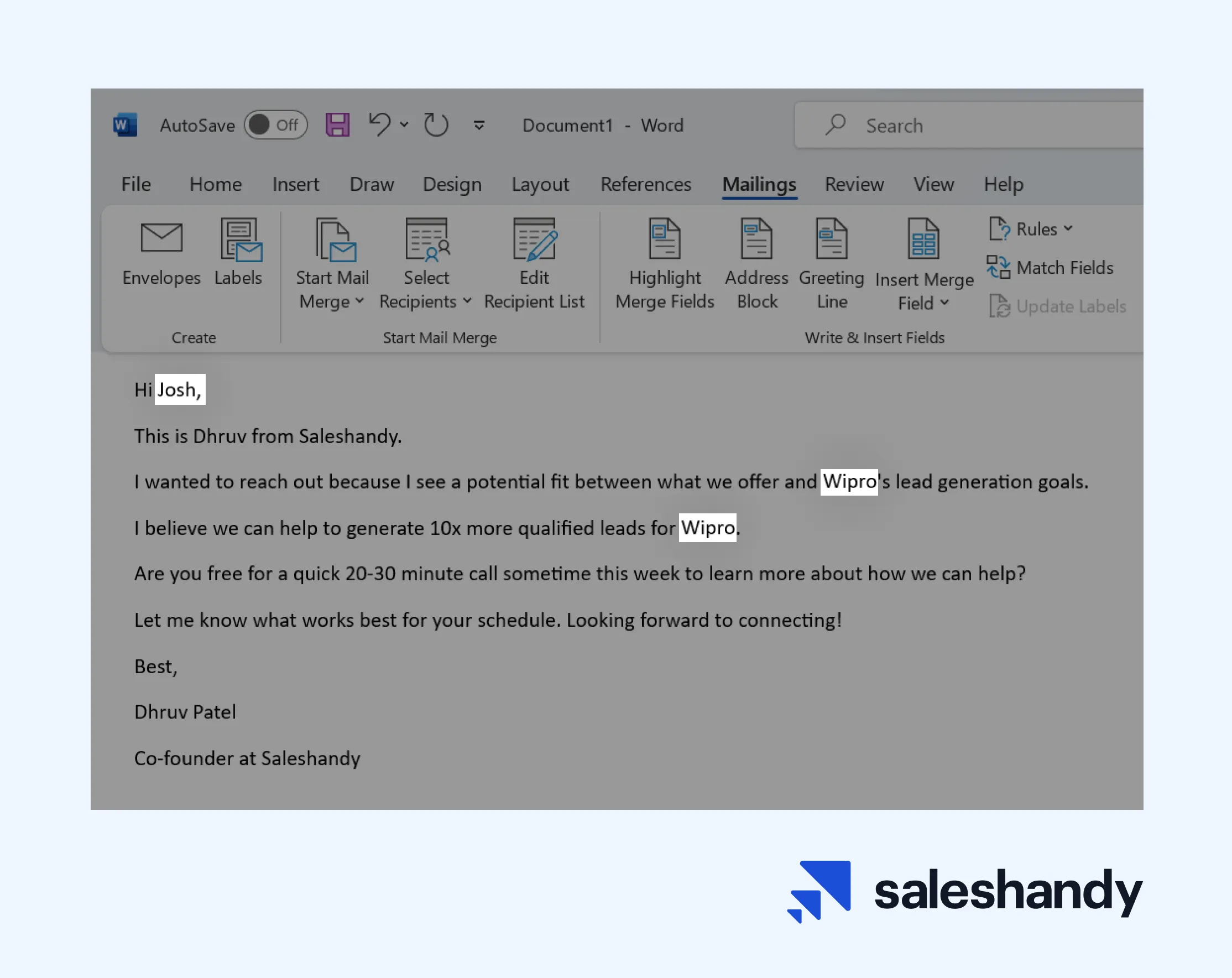The image size is (1232, 978).
Task: Click the Word application logo icon
Action: tap(125, 124)
